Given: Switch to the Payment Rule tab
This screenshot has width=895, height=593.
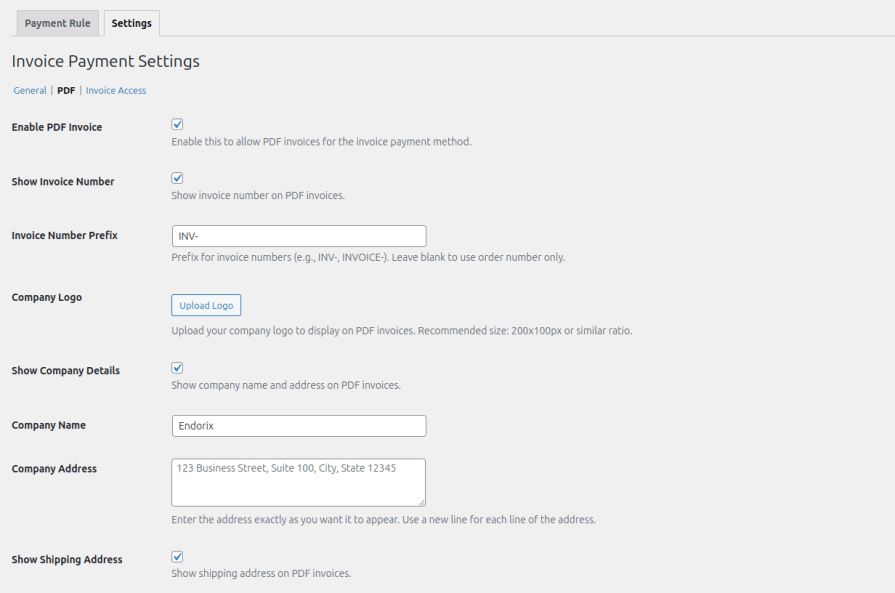Looking at the screenshot, I should pyautogui.click(x=57, y=23).
